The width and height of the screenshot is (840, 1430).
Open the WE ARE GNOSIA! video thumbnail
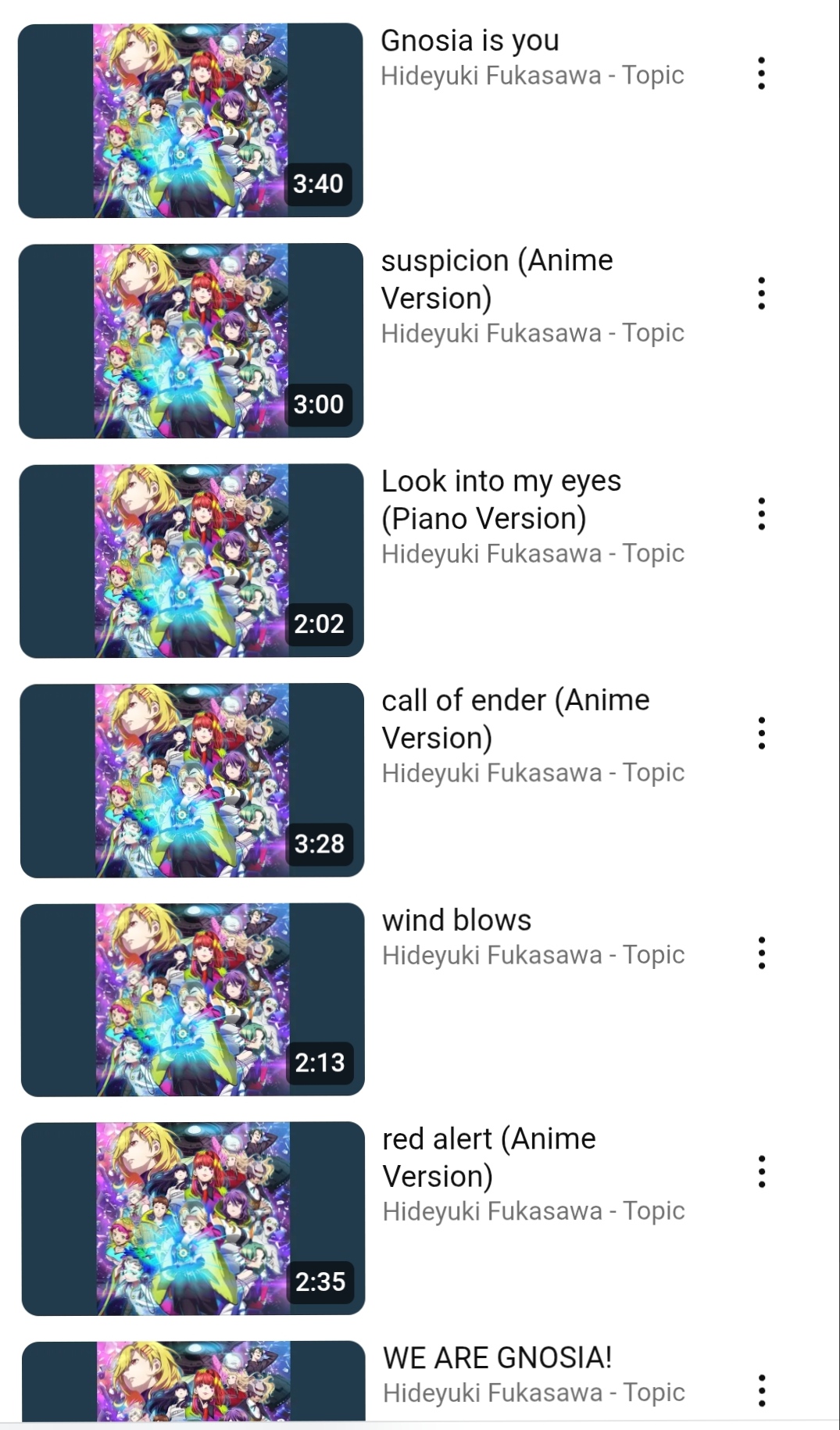click(x=194, y=1381)
